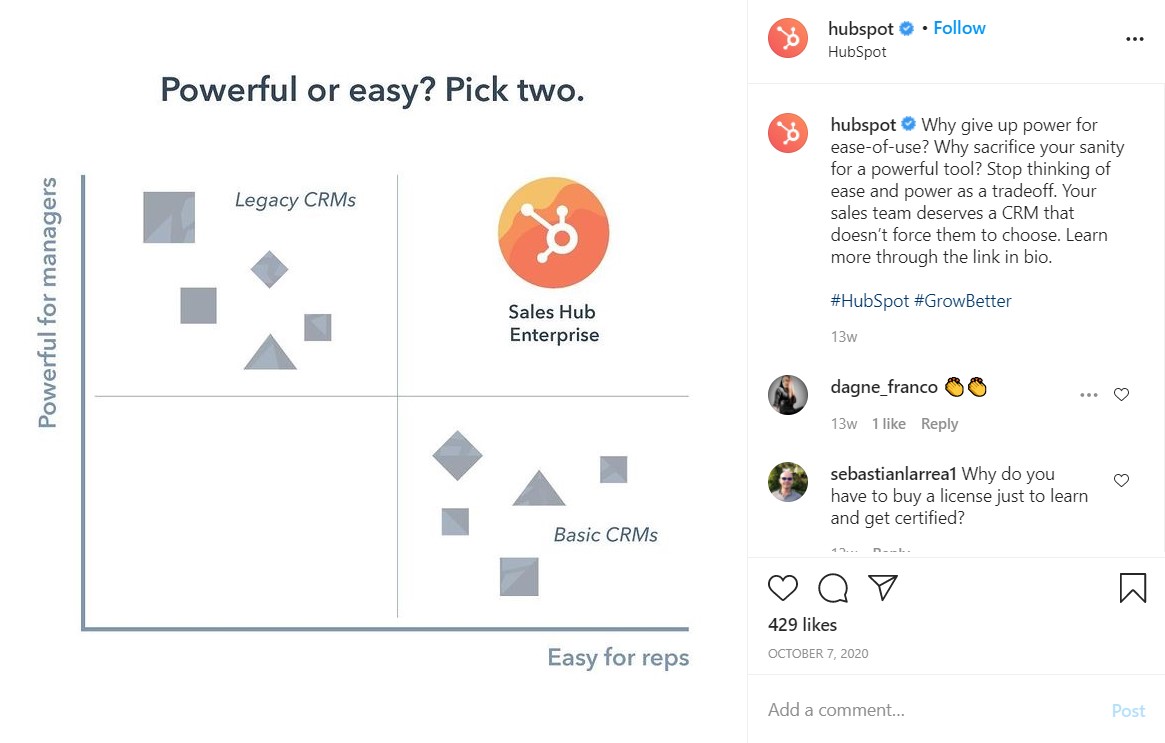Open post options three-dot menu
1165x743 pixels.
[1135, 39]
